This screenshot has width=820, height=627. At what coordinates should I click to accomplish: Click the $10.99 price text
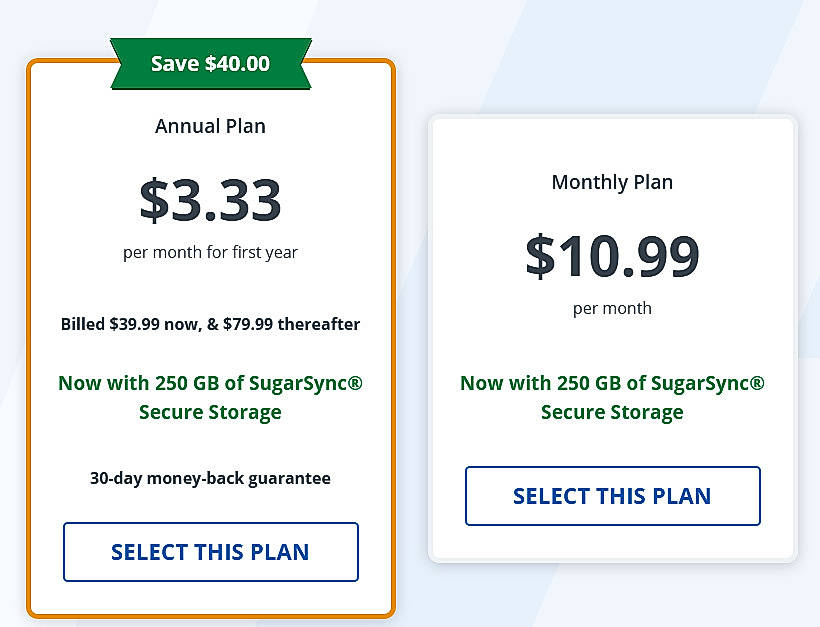point(612,254)
